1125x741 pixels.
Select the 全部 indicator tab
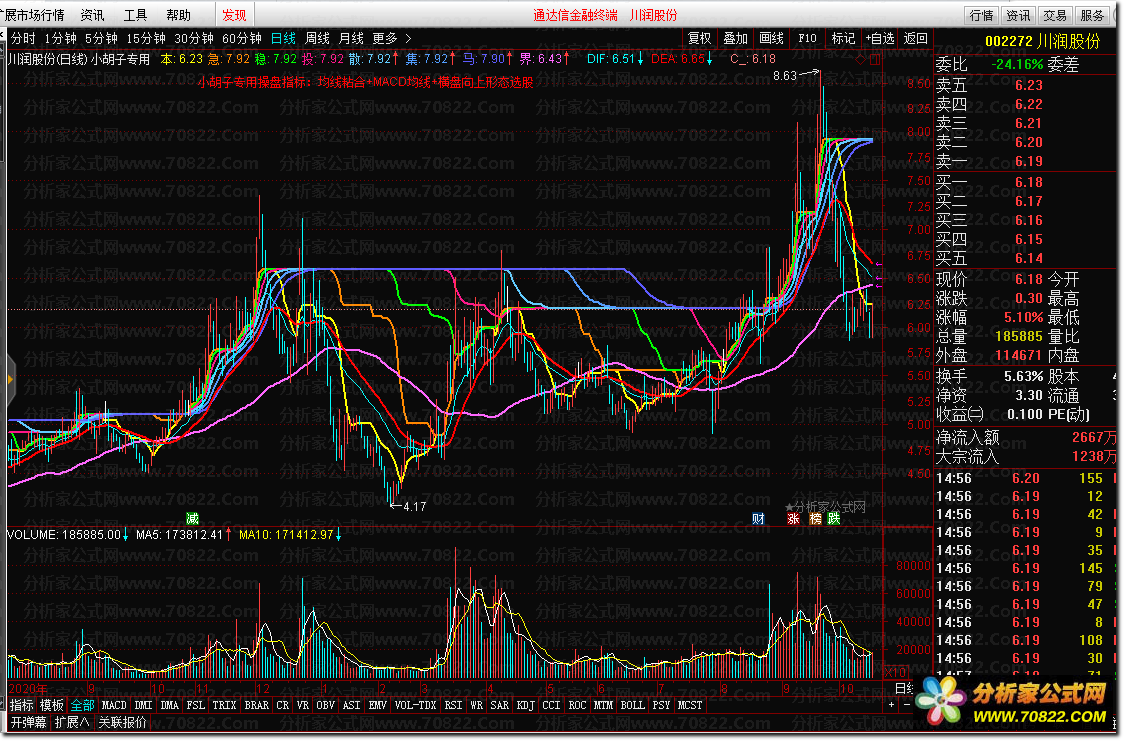[x=83, y=706]
